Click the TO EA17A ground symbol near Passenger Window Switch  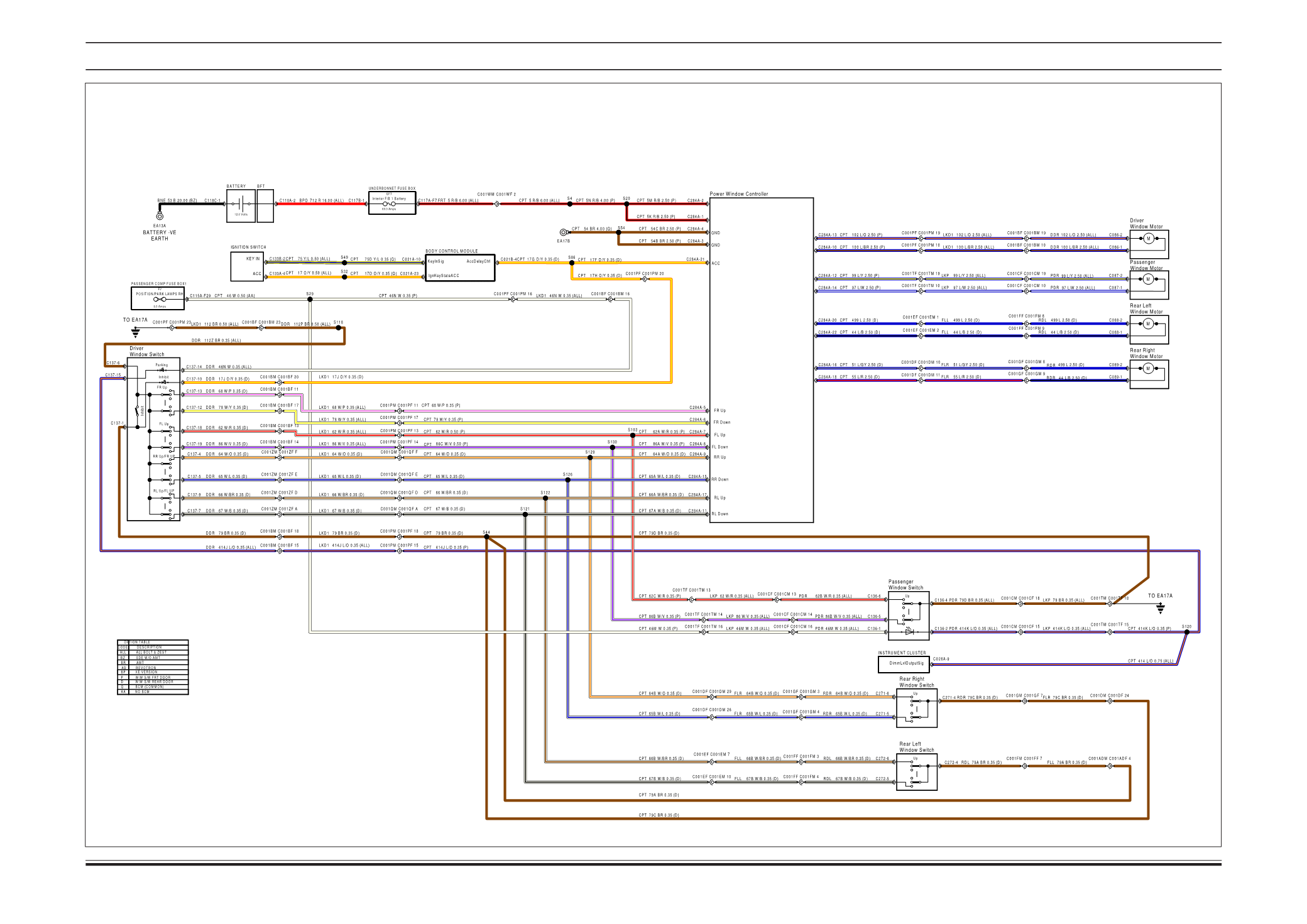point(1161,608)
